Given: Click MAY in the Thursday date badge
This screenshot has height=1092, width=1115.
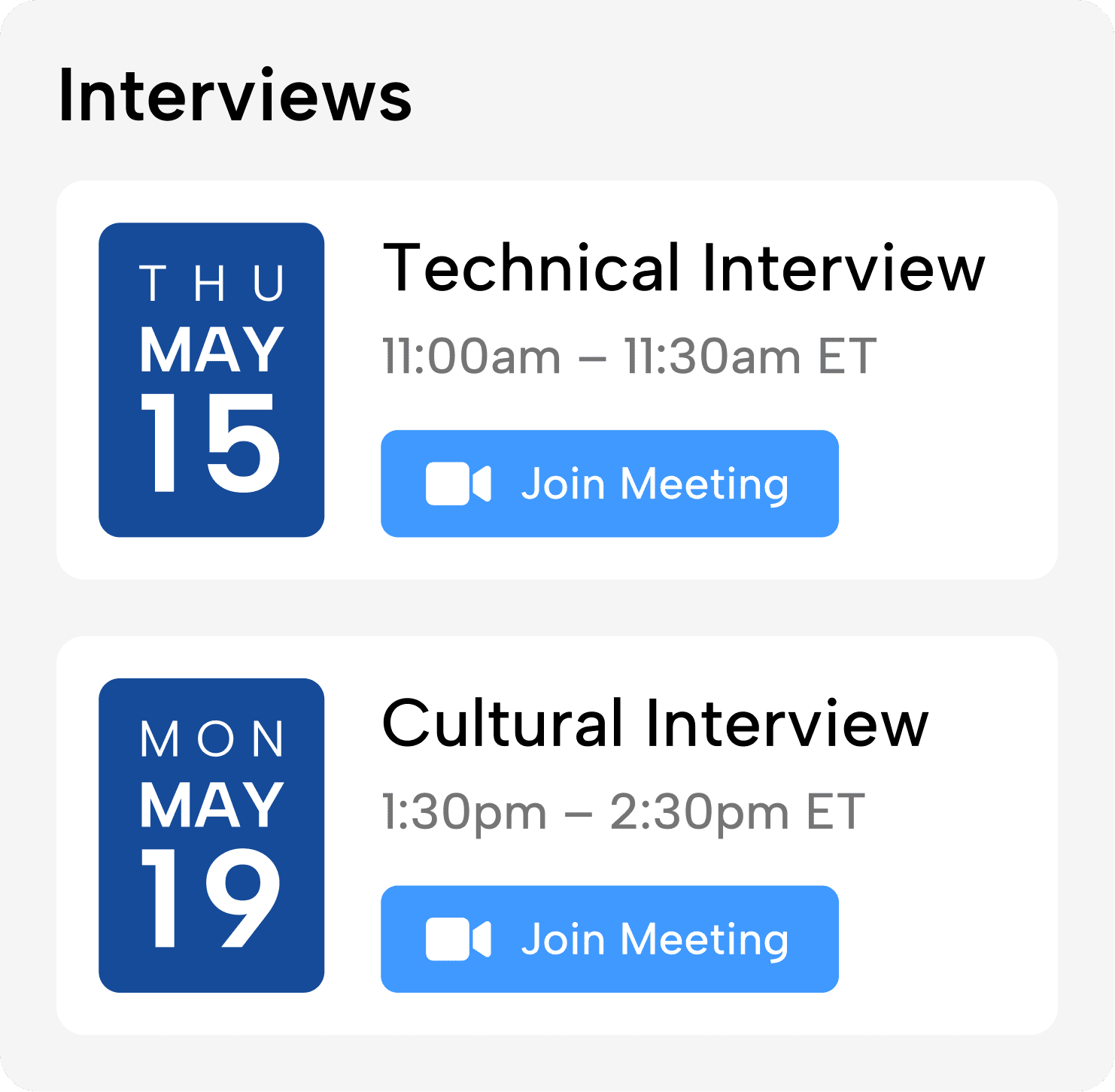Looking at the screenshot, I should point(211,350).
